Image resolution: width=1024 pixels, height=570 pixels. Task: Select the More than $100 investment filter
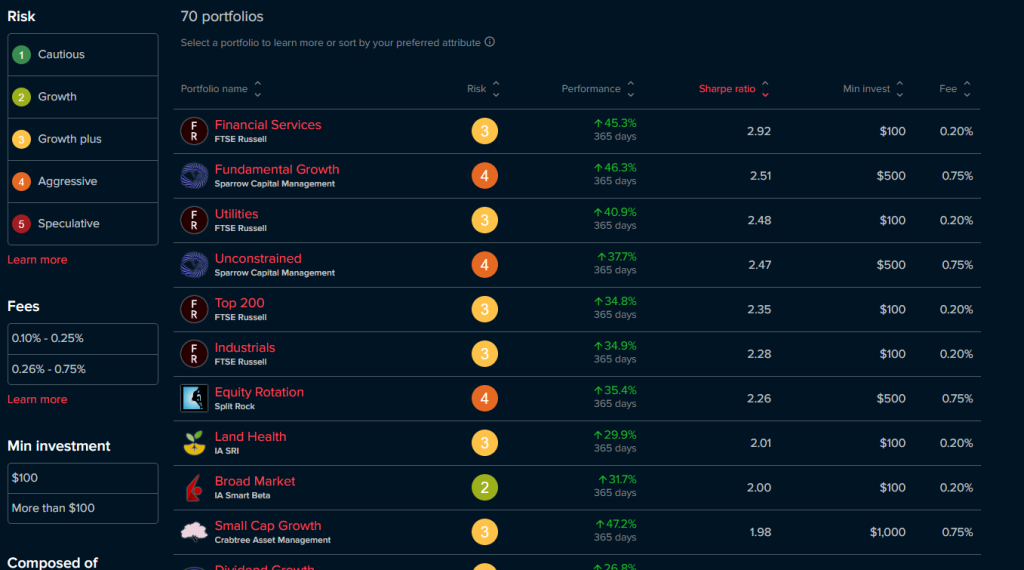[83, 508]
